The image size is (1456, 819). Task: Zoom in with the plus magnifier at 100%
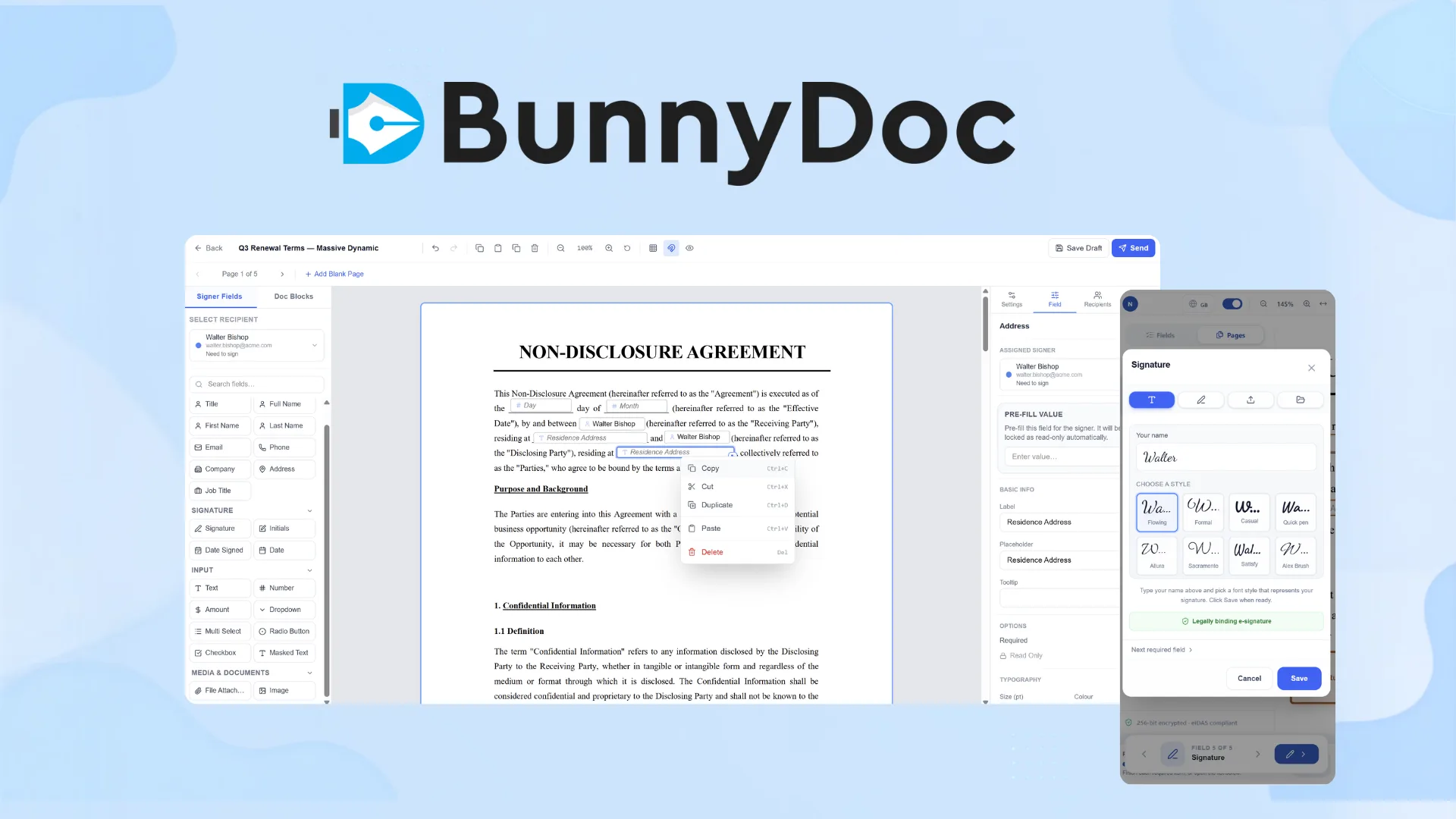(x=609, y=248)
